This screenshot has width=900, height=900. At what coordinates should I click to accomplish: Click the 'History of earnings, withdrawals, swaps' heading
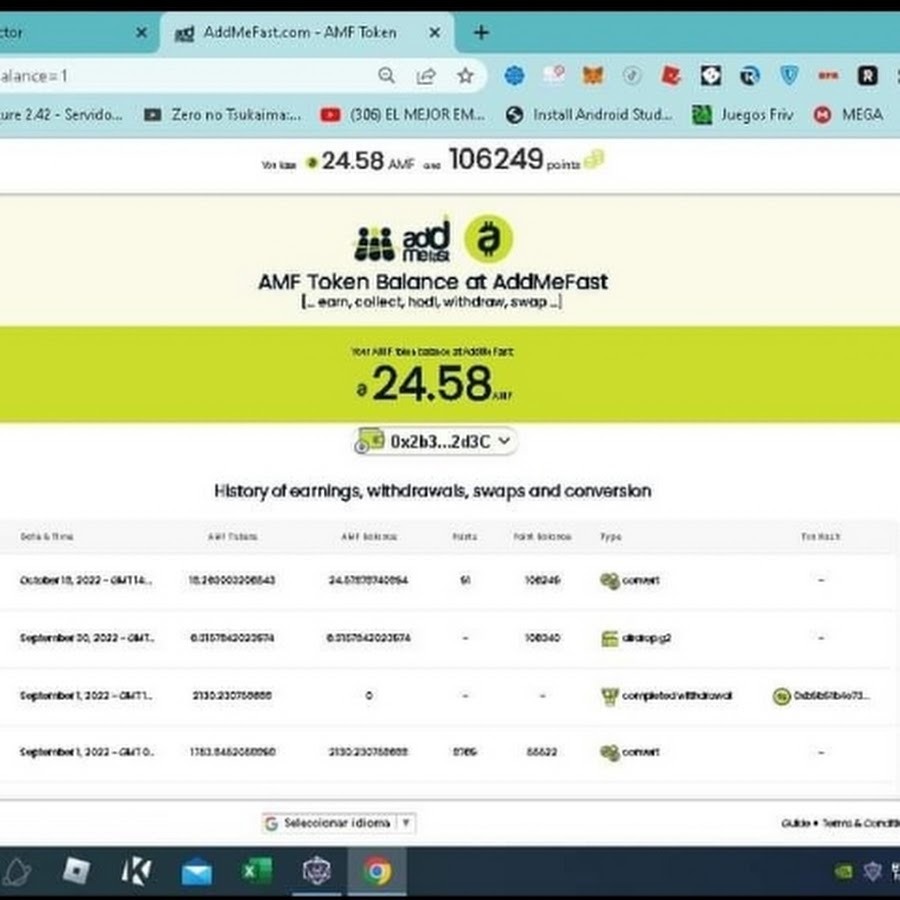[433, 491]
